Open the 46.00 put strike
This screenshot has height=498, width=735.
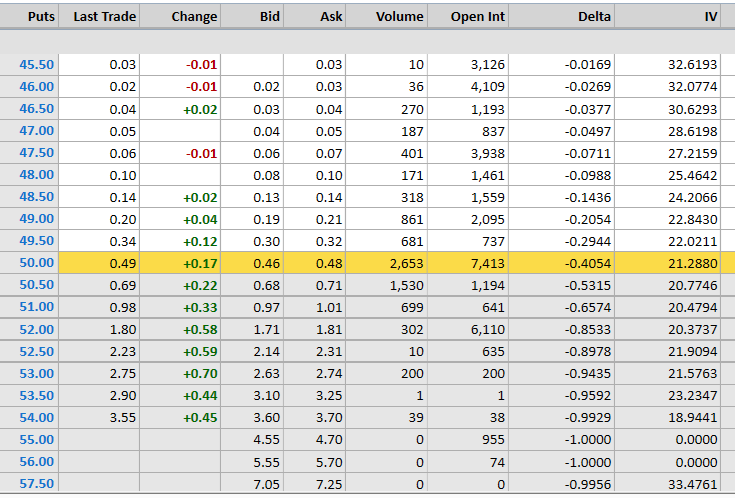tap(37, 86)
